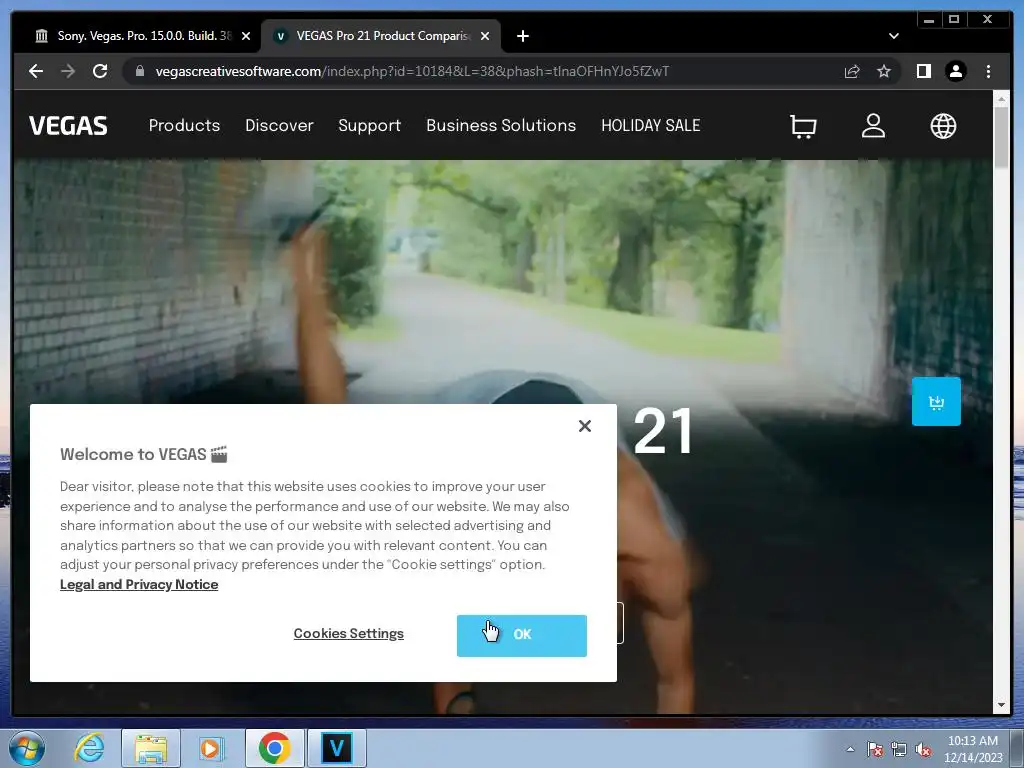The image size is (1024, 768).
Task: Open a new browser tab
Action: tap(522, 36)
